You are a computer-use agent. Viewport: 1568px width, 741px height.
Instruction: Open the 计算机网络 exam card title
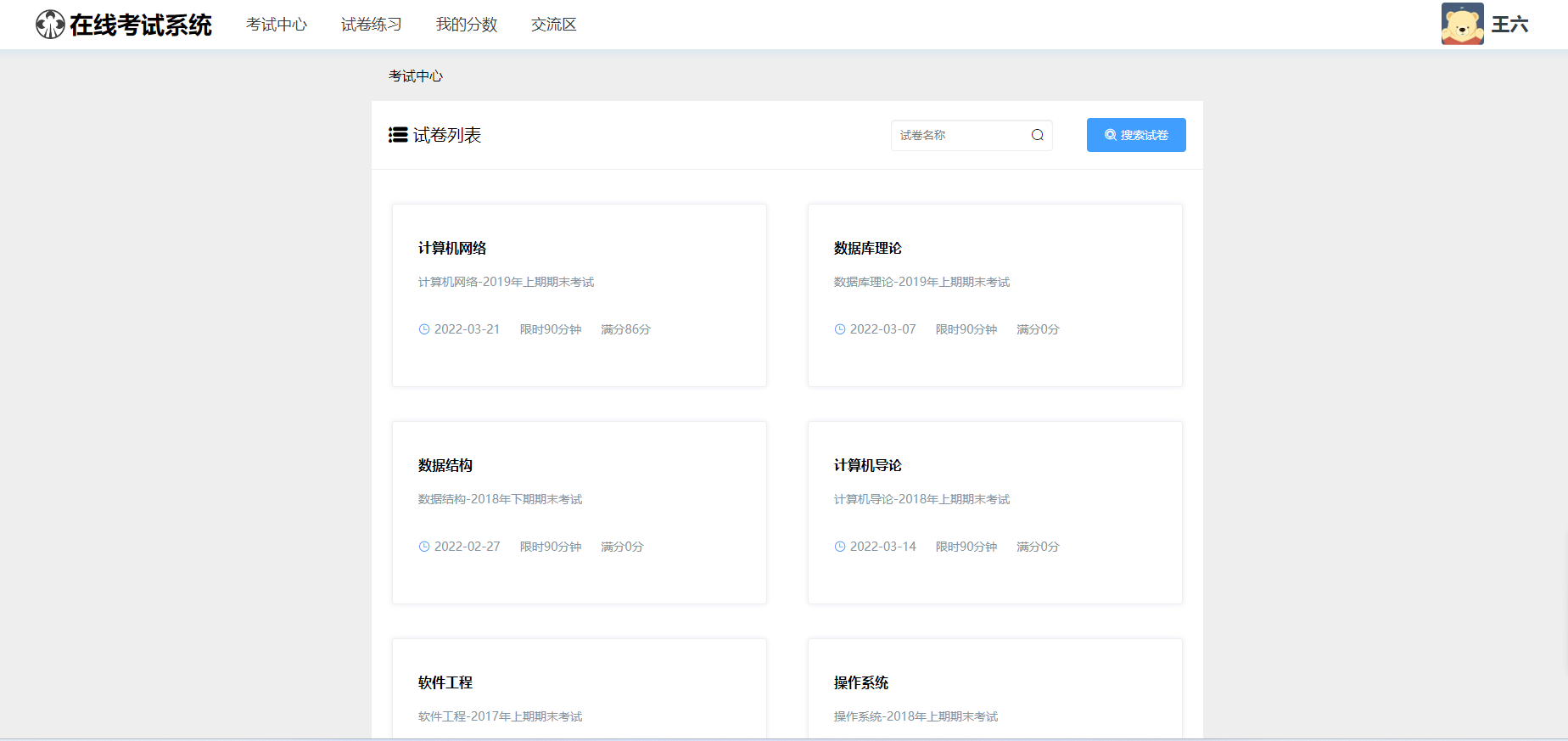[452, 248]
